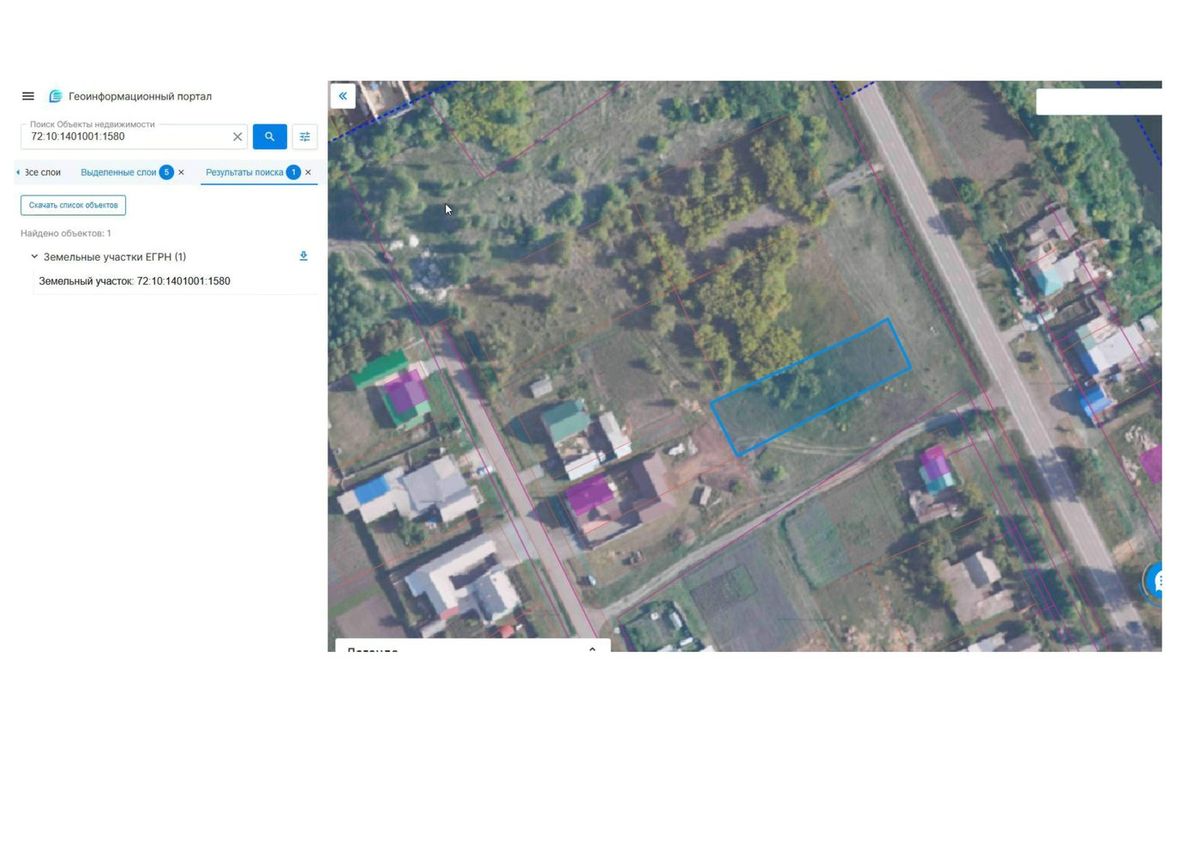Download Земельные участки ЕГРН results icon
The width and height of the screenshot is (1200, 849).
[x=304, y=256]
